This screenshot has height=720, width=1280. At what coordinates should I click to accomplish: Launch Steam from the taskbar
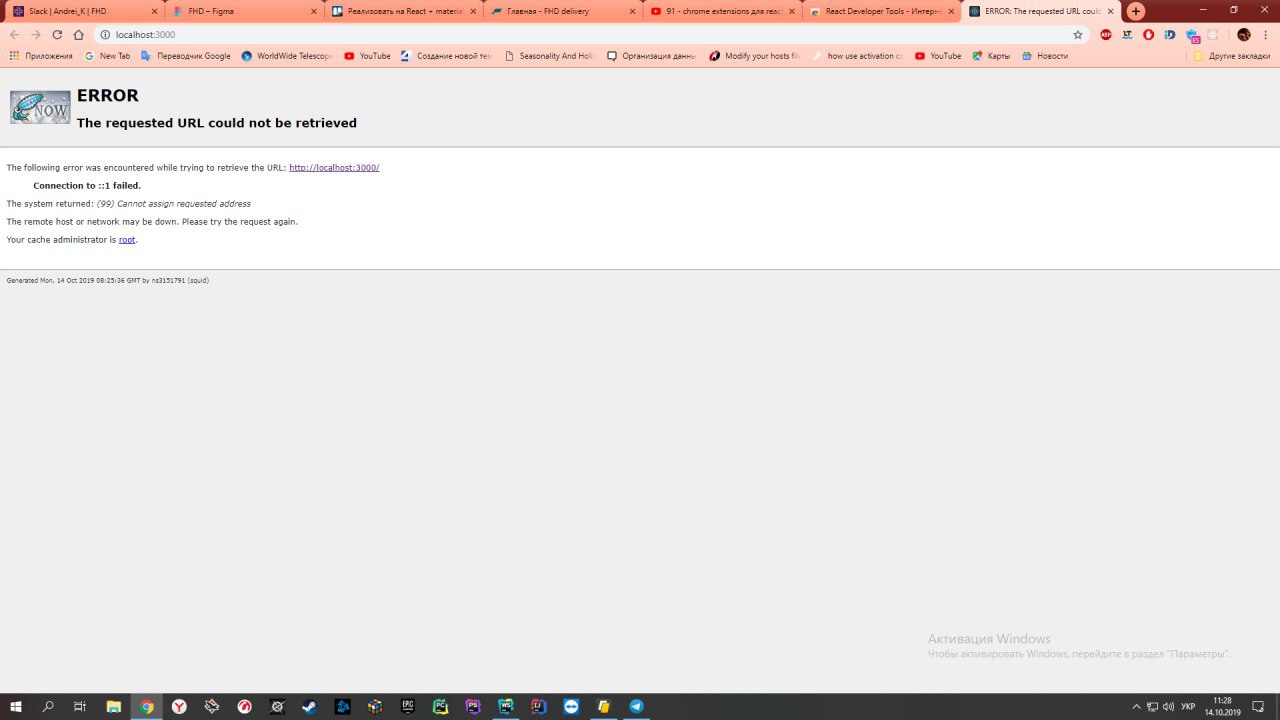pos(310,706)
